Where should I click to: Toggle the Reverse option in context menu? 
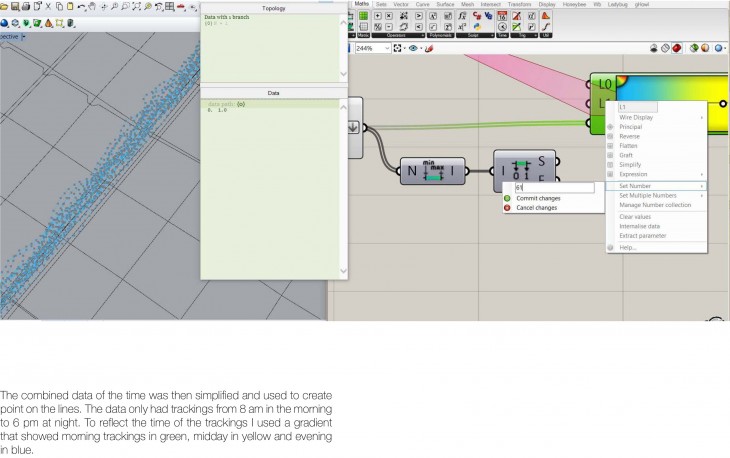pos(630,136)
